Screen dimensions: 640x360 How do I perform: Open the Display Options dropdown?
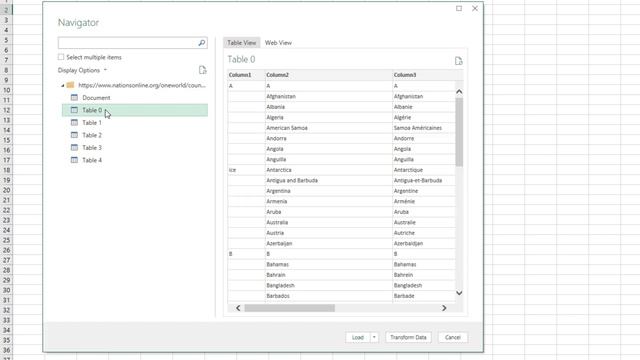click(x=82, y=70)
